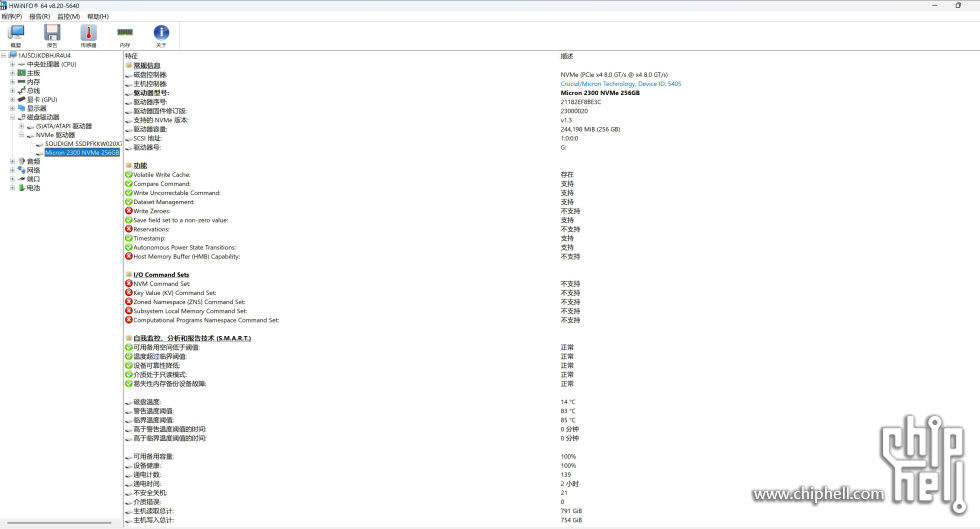Click the 不安全关机 row label
Viewport: 980px width, 529px height.
click(x=150, y=493)
